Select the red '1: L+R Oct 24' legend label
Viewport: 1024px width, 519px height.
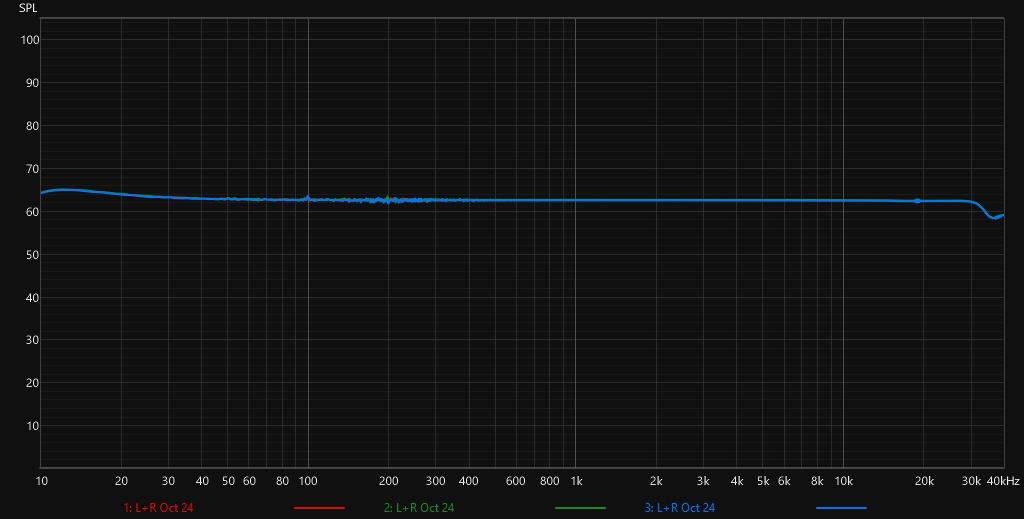[159, 507]
